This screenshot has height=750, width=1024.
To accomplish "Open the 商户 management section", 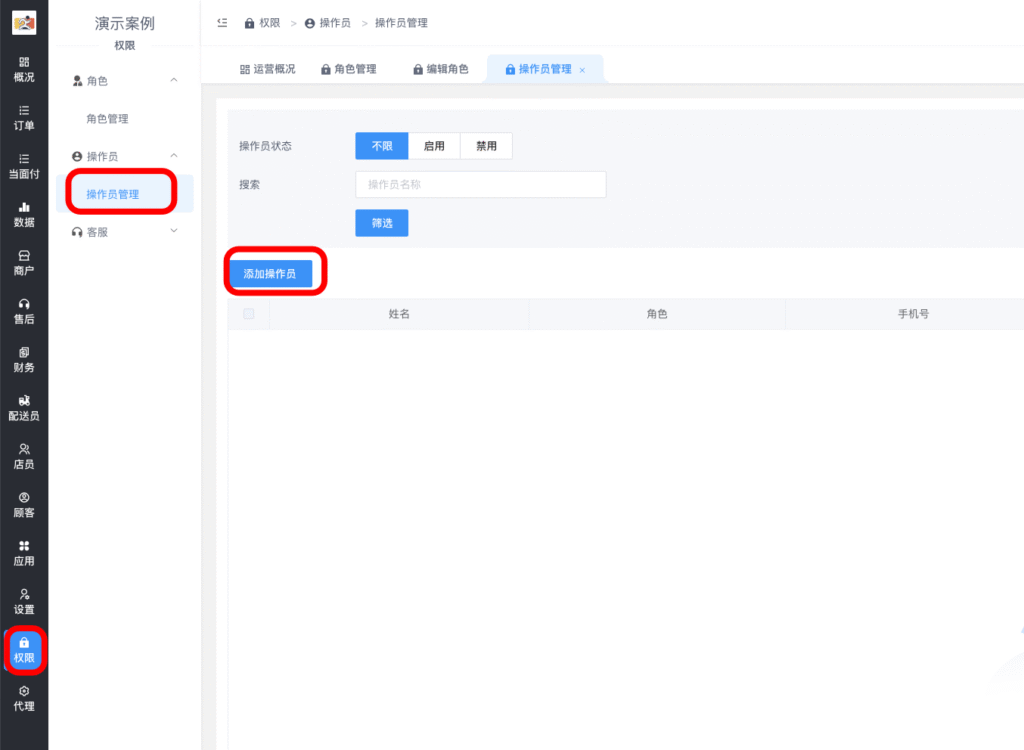I will pos(22,262).
